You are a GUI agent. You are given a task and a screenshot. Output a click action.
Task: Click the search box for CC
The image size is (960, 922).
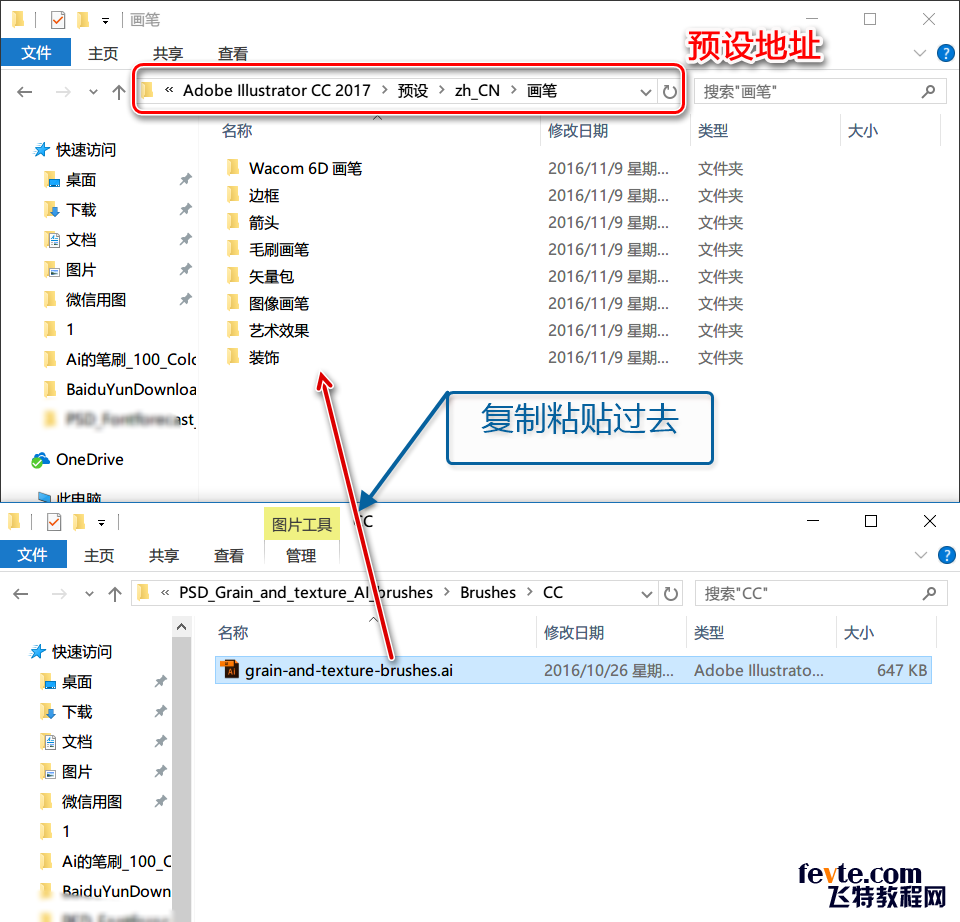(821, 593)
